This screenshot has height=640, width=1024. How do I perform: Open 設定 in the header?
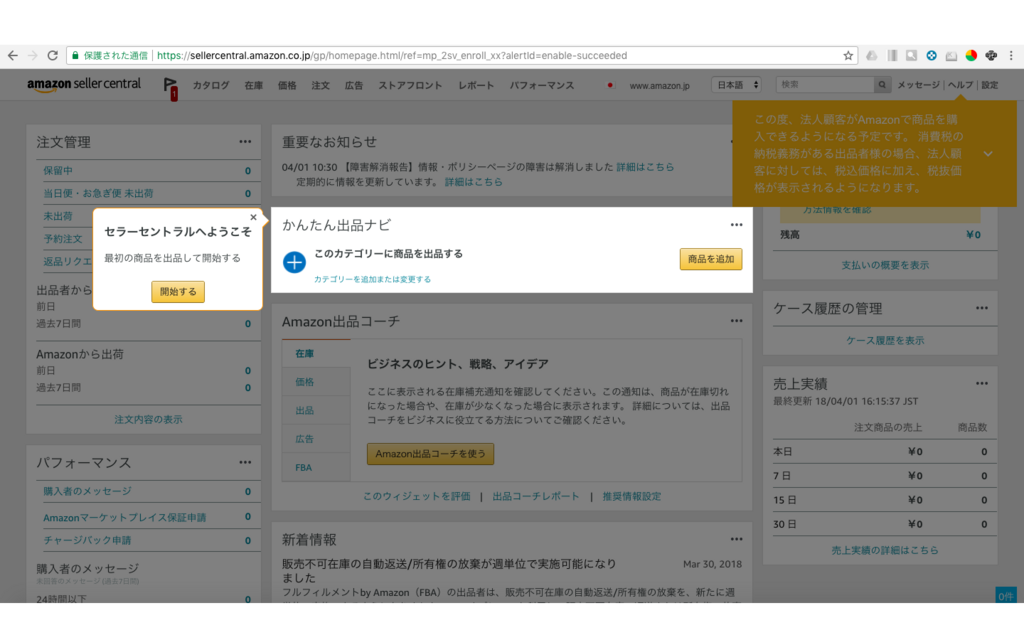pos(989,85)
